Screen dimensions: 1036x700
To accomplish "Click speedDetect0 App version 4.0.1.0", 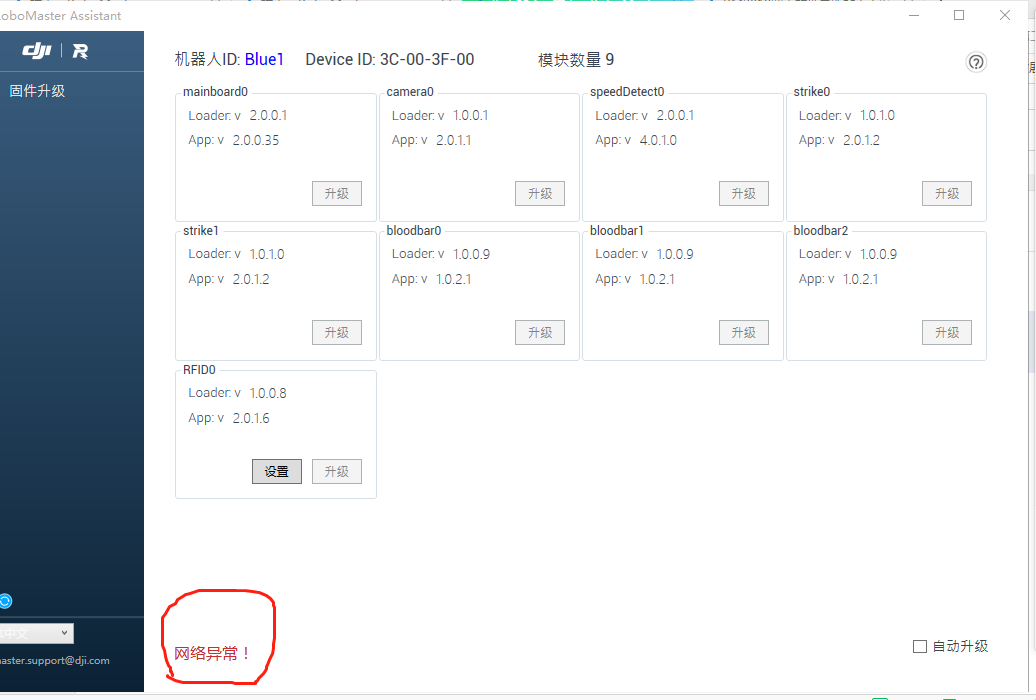I will click(658, 140).
